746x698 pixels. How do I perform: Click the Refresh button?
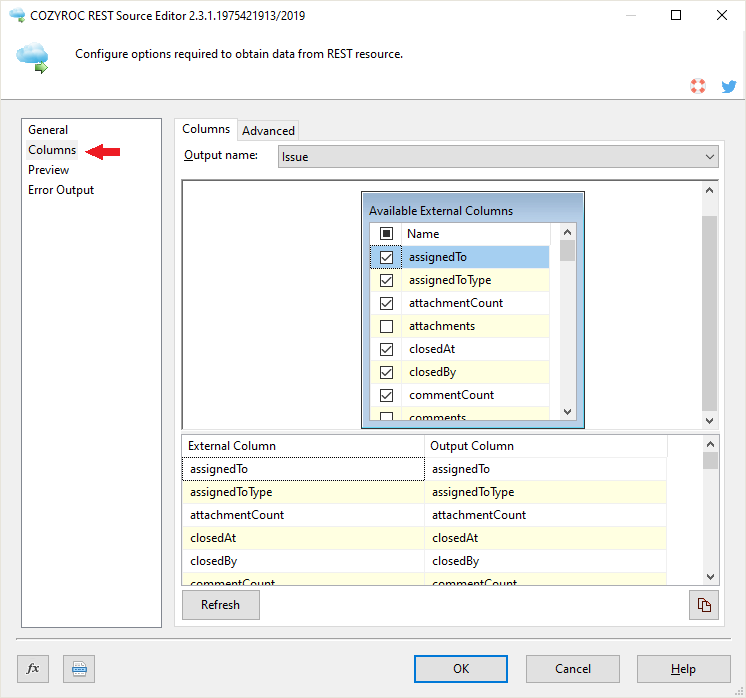(220, 605)
